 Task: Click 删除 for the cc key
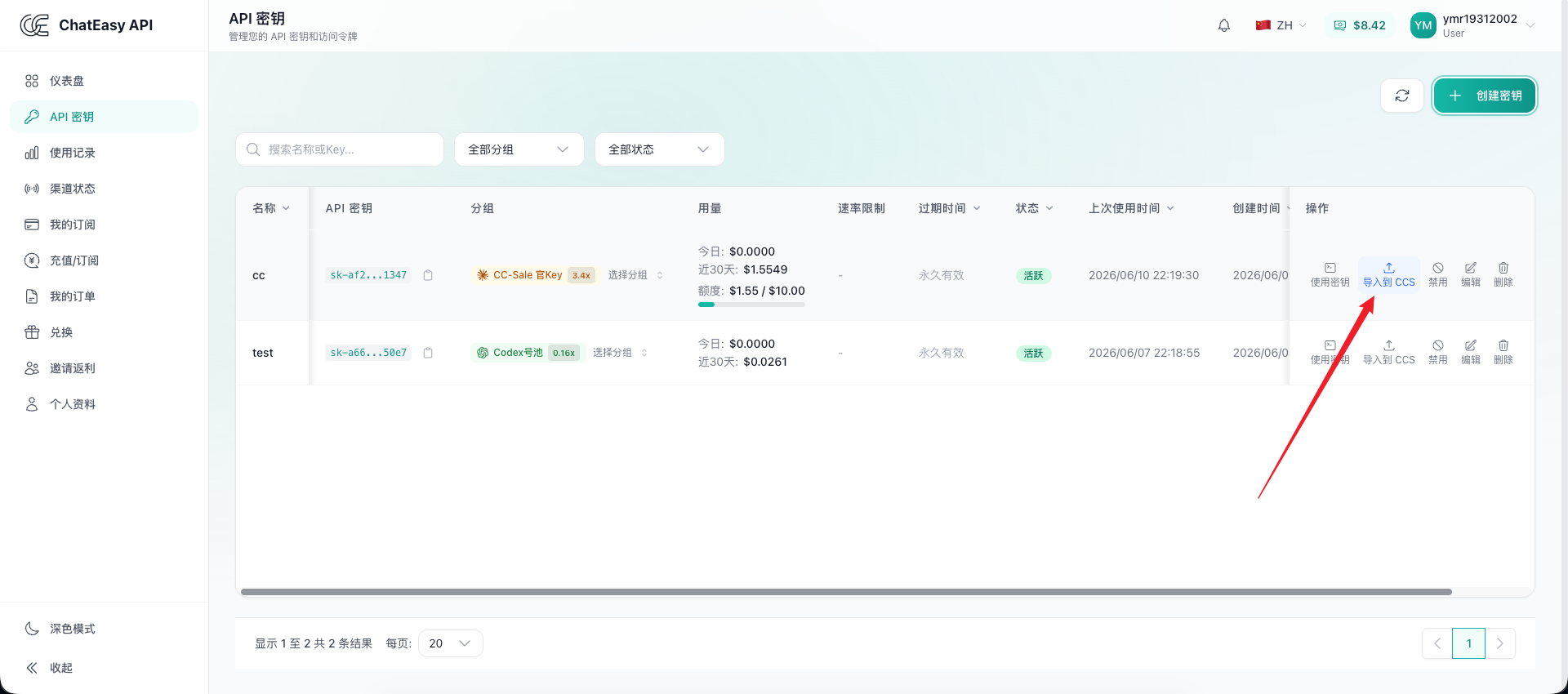click(x=1503, y=274)
